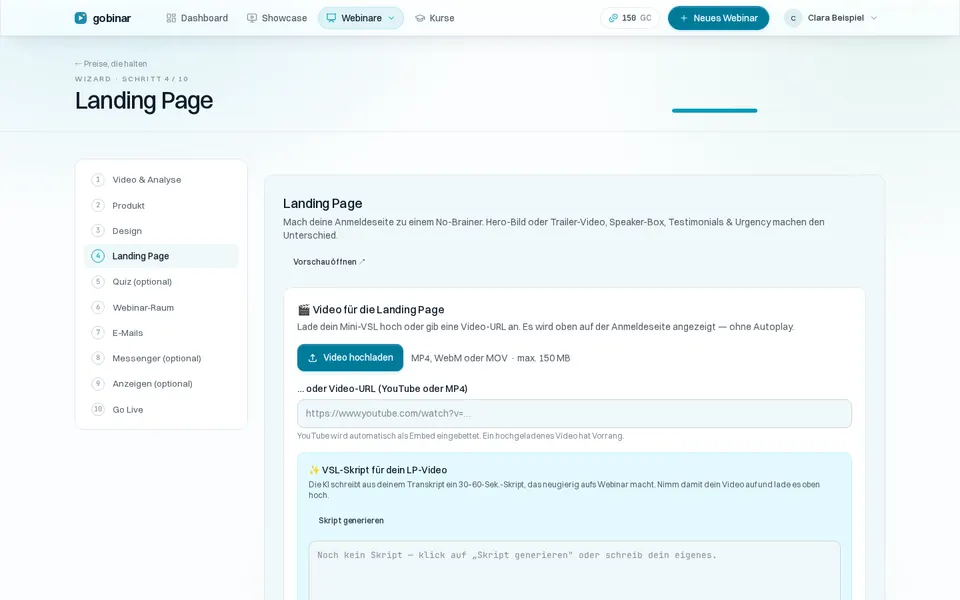960x600 pixels.
Task: Go to wizard step Produkt
Action: point(161,205)
